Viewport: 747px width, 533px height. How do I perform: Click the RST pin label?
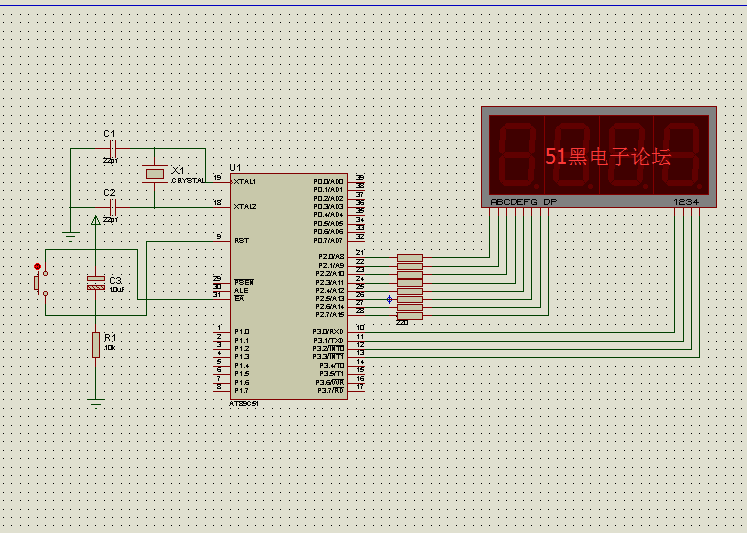coord(242,241)
